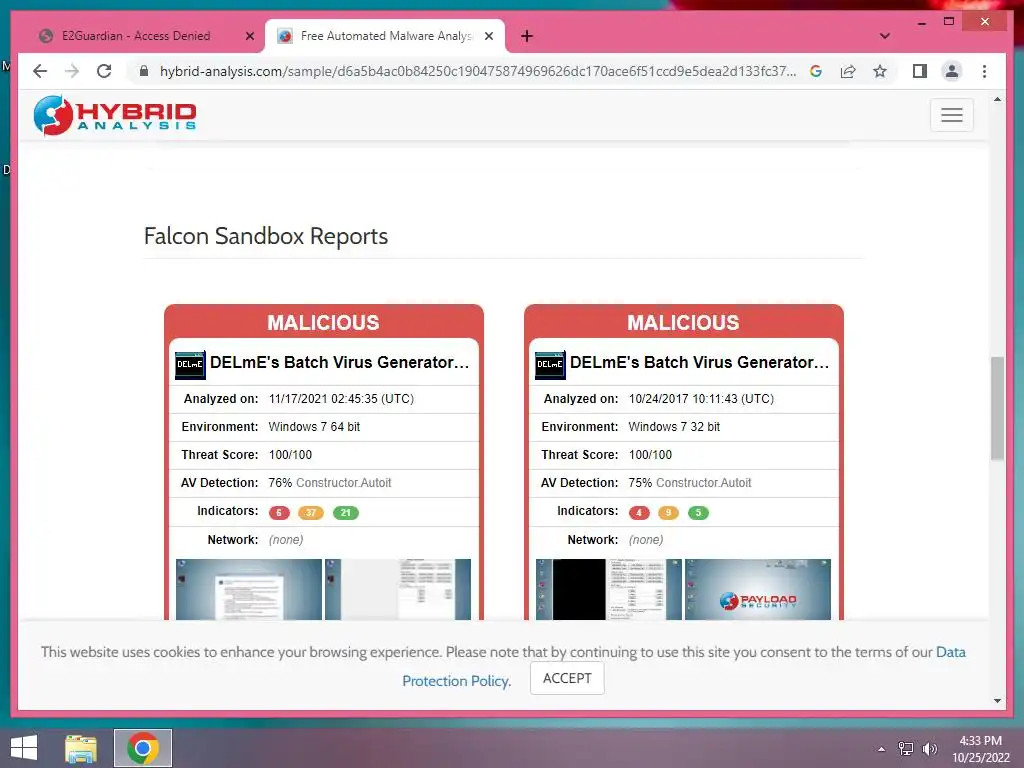Open a new tab with plus button
The height and width of the screenshot is (768, 1024).
pyautogui.click(x=527, y=36)
